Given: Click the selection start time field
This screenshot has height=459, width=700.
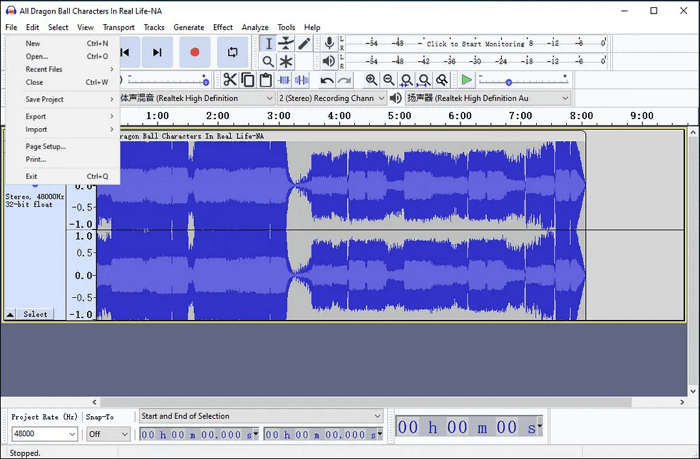Looking at the screenshot, I should tap(199, 434).
